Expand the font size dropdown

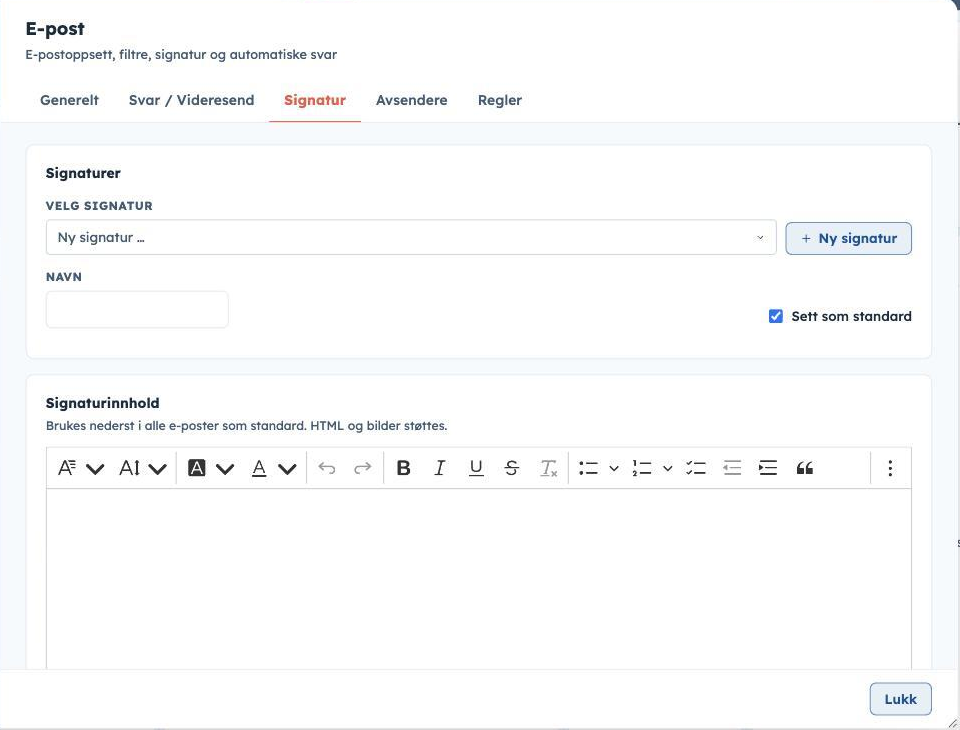[x=143, y=468]
